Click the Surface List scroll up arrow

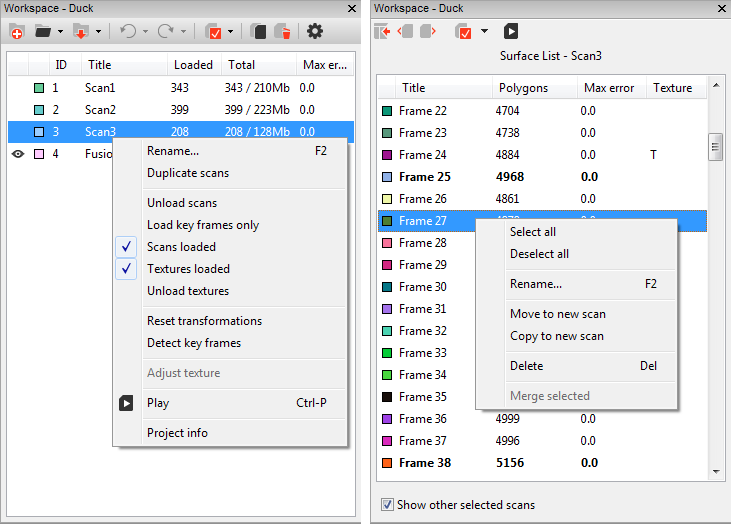pyautogui.click(x=716, y=85)
